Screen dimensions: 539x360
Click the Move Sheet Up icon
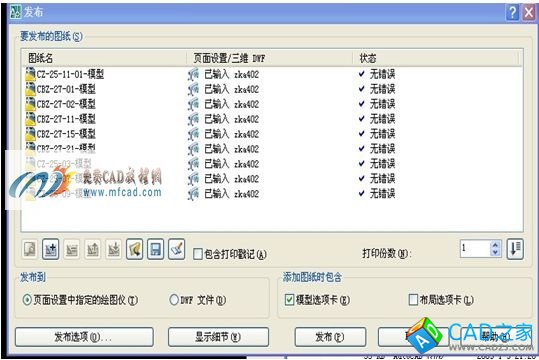tap(93, 249)
